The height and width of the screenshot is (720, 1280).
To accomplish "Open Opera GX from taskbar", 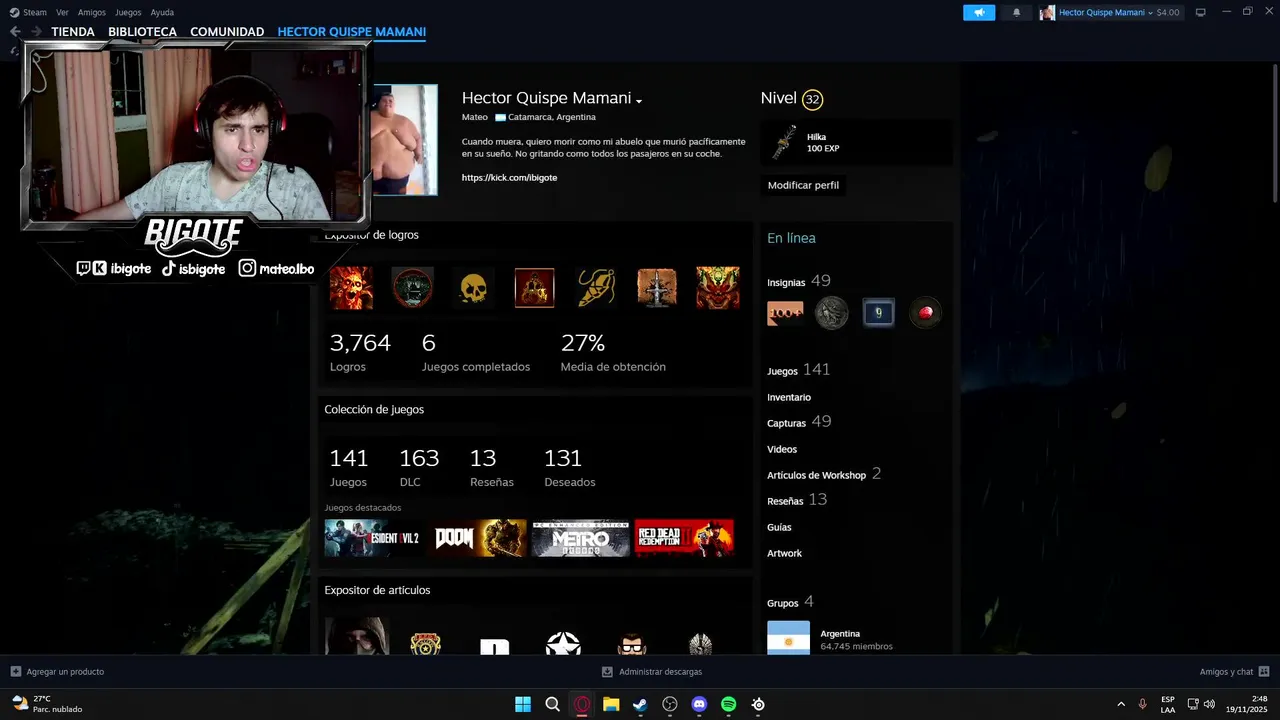I will (x=582, y=704).
